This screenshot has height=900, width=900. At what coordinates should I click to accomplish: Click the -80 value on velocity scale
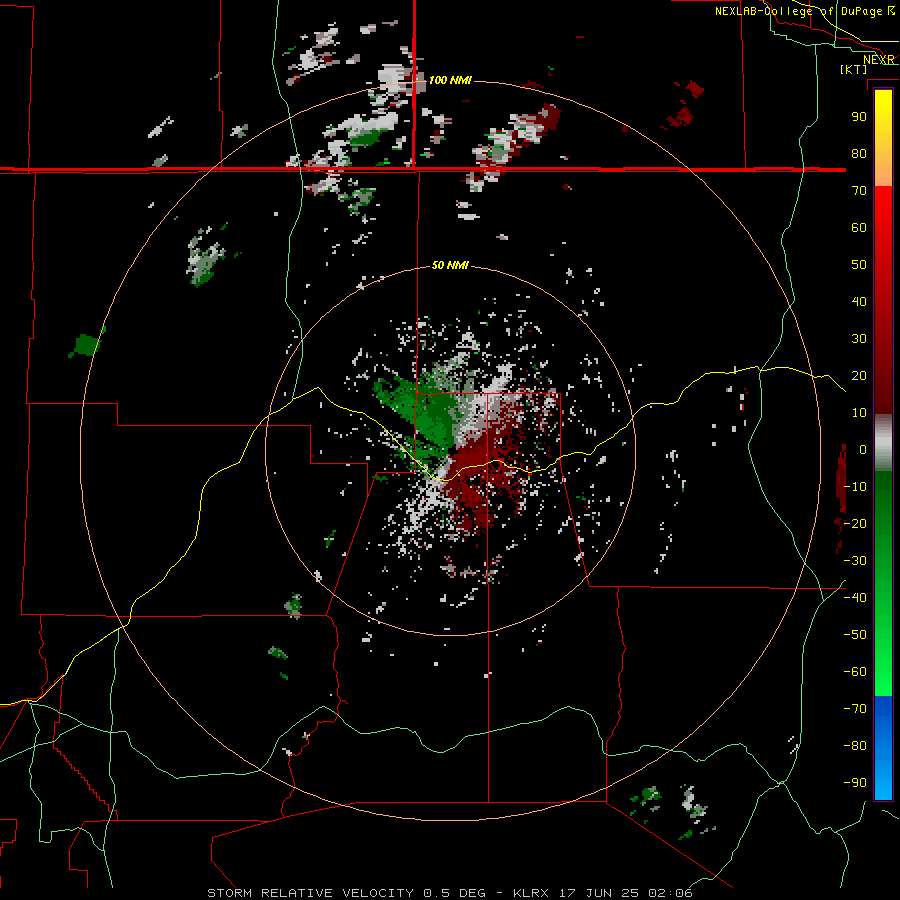[856, 746]
